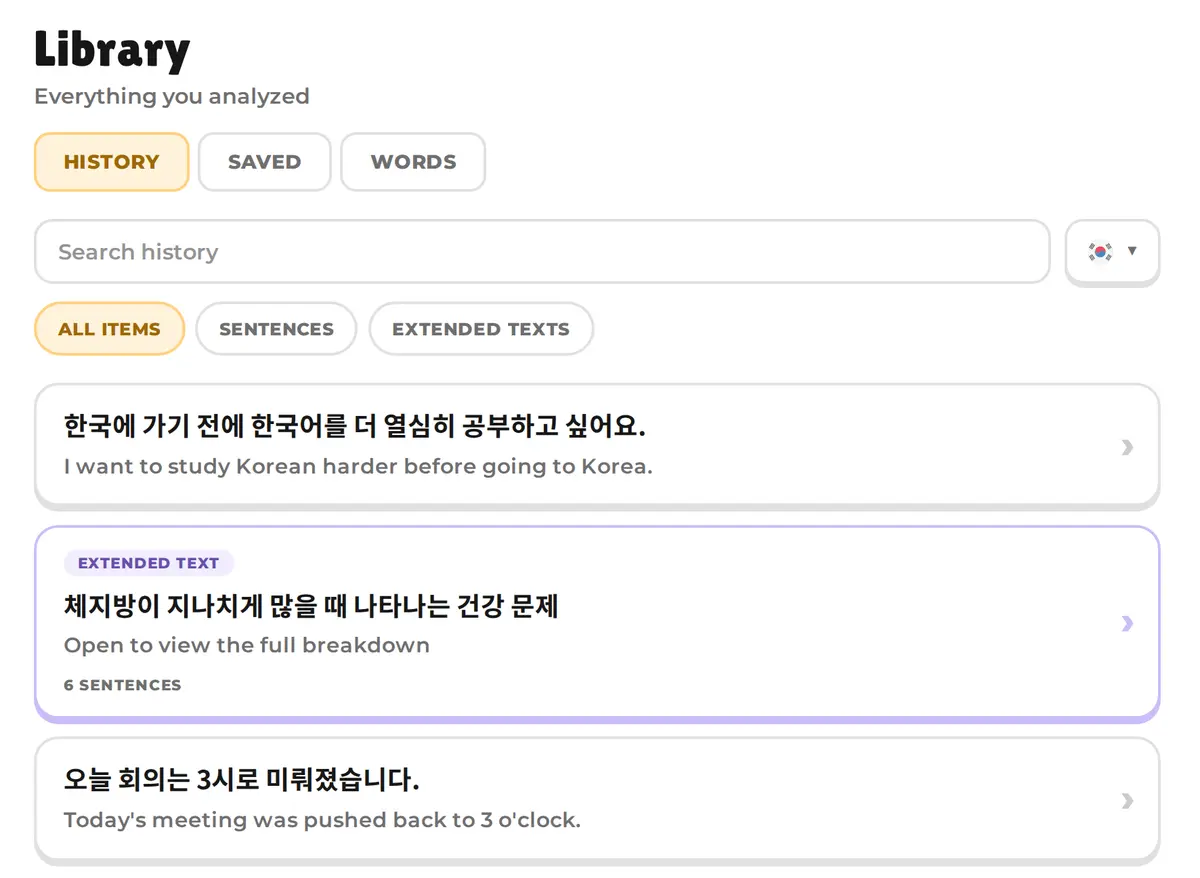Open sentence 오늘 회의는 3시로 미뤄졌습니다
Image resolution: width=1200 pixels, height=878 pixels.
click(x=242, y=780)
